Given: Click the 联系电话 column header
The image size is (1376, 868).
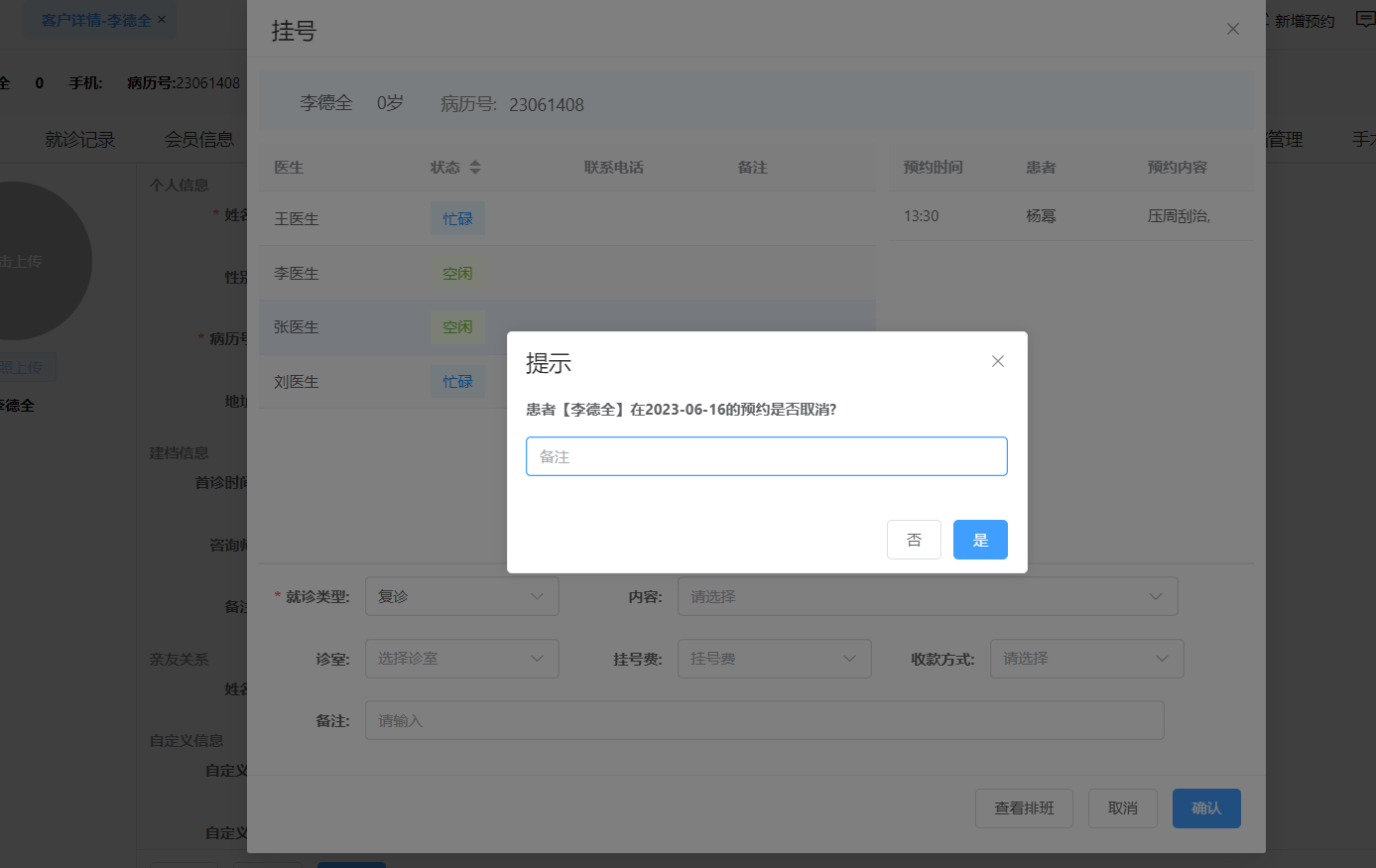Looking at the screenshot, I should tap(613, 168).
